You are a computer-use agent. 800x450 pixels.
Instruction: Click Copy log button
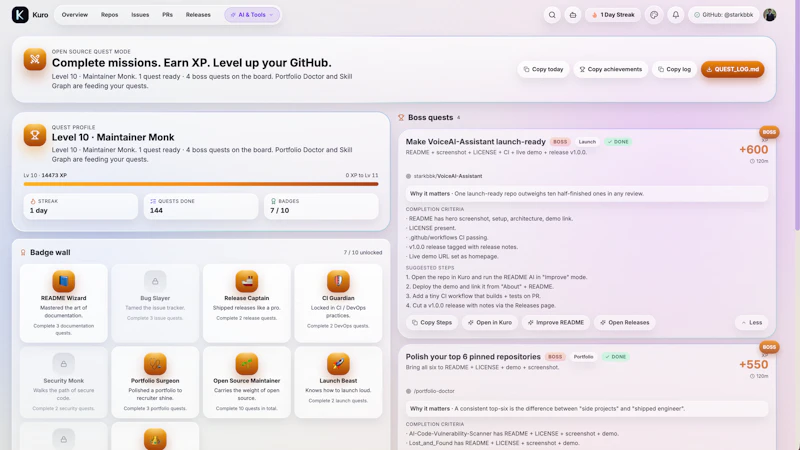click(x=674, y=69)
